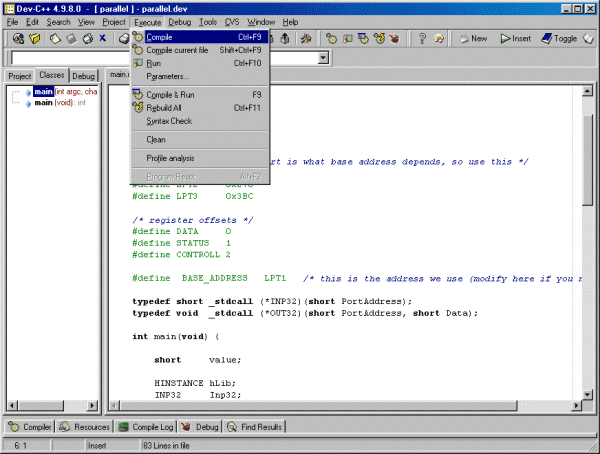The height and width of the screenshot is (454, 600).
Task: Click the toolbar icon with upward arrow
Action: (x=285, y=38)
